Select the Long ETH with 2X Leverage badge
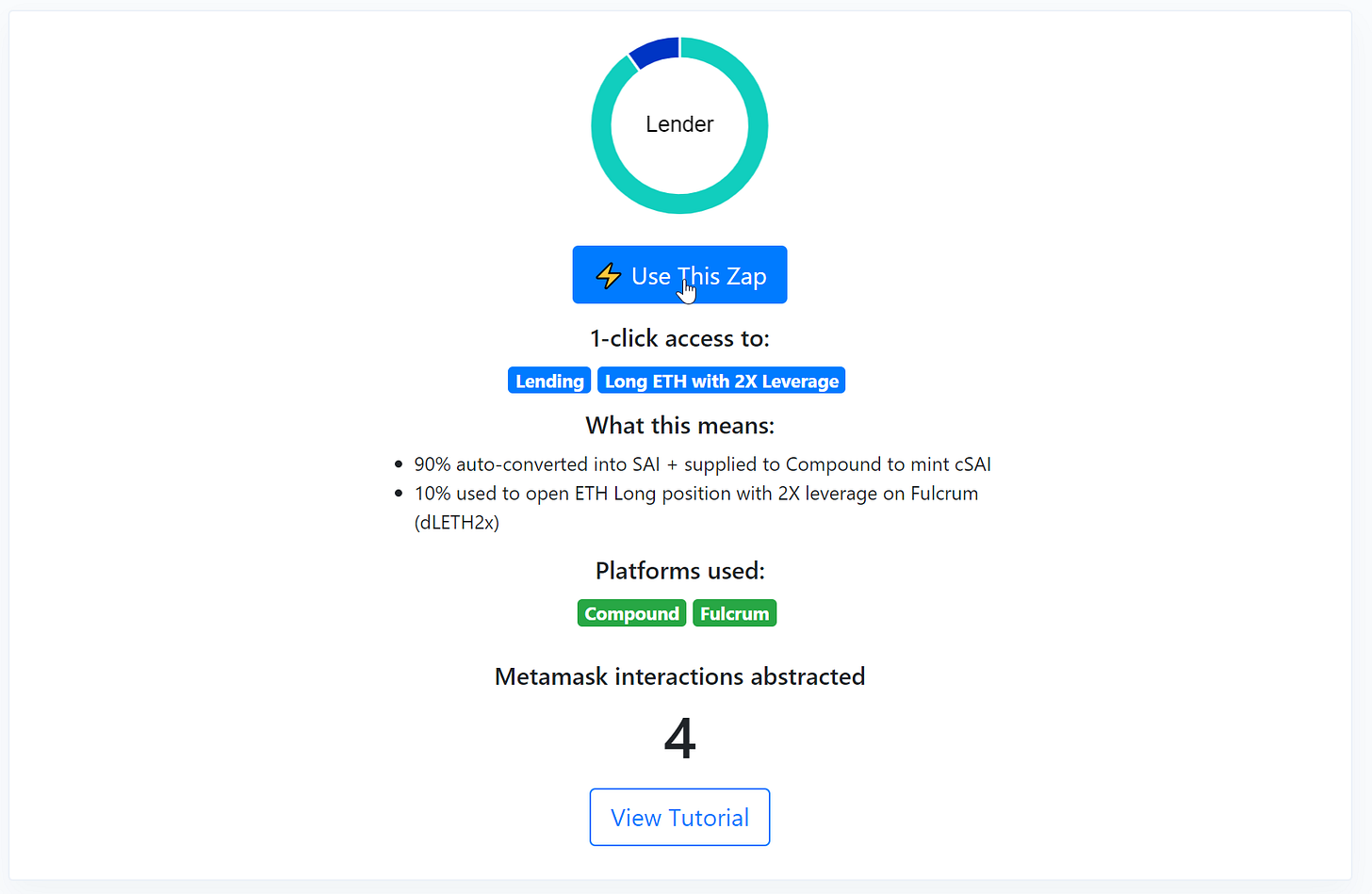The height and width of the screenshot is (894, 1372). click(721, 381)
